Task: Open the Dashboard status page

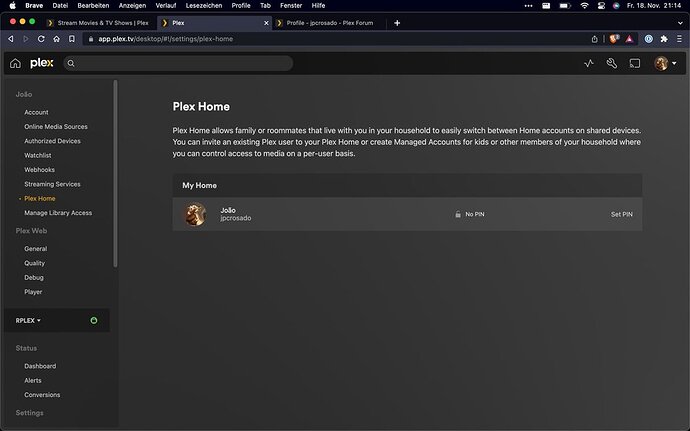Action: [x=40, y=366]
